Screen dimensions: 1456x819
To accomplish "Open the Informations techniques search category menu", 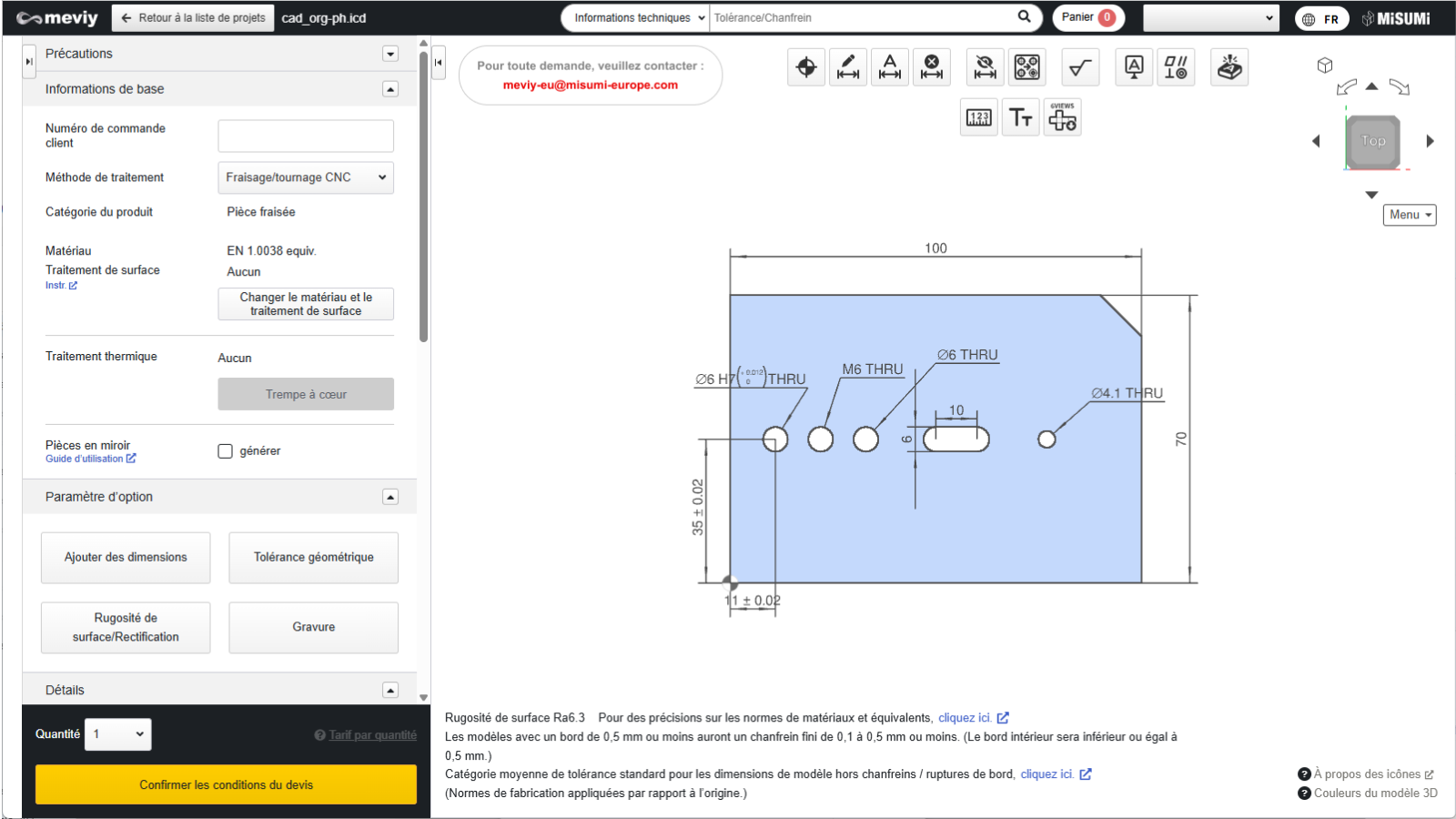I will pos(636,18).
